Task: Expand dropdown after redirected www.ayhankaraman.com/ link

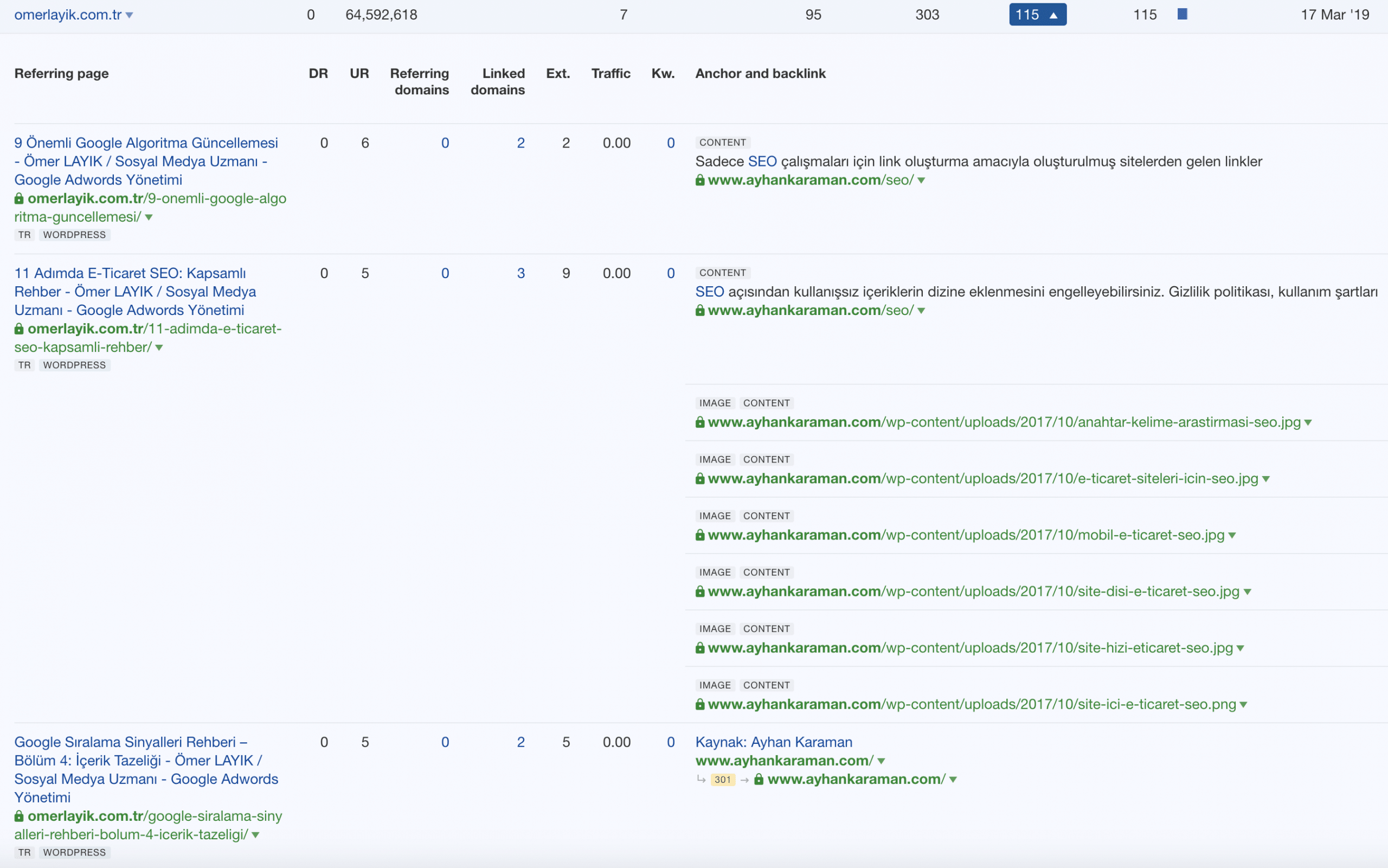Action: [x=953, y=780]
